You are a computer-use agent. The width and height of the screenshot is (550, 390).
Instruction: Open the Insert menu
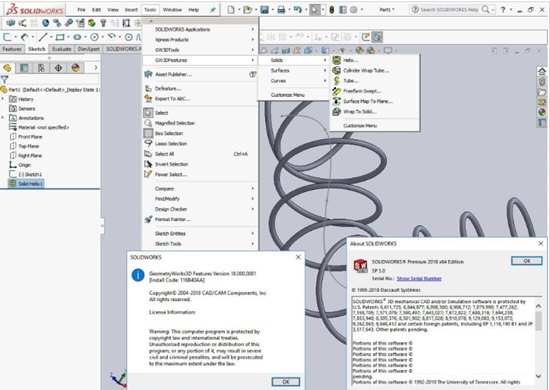[x=131, y=10]
